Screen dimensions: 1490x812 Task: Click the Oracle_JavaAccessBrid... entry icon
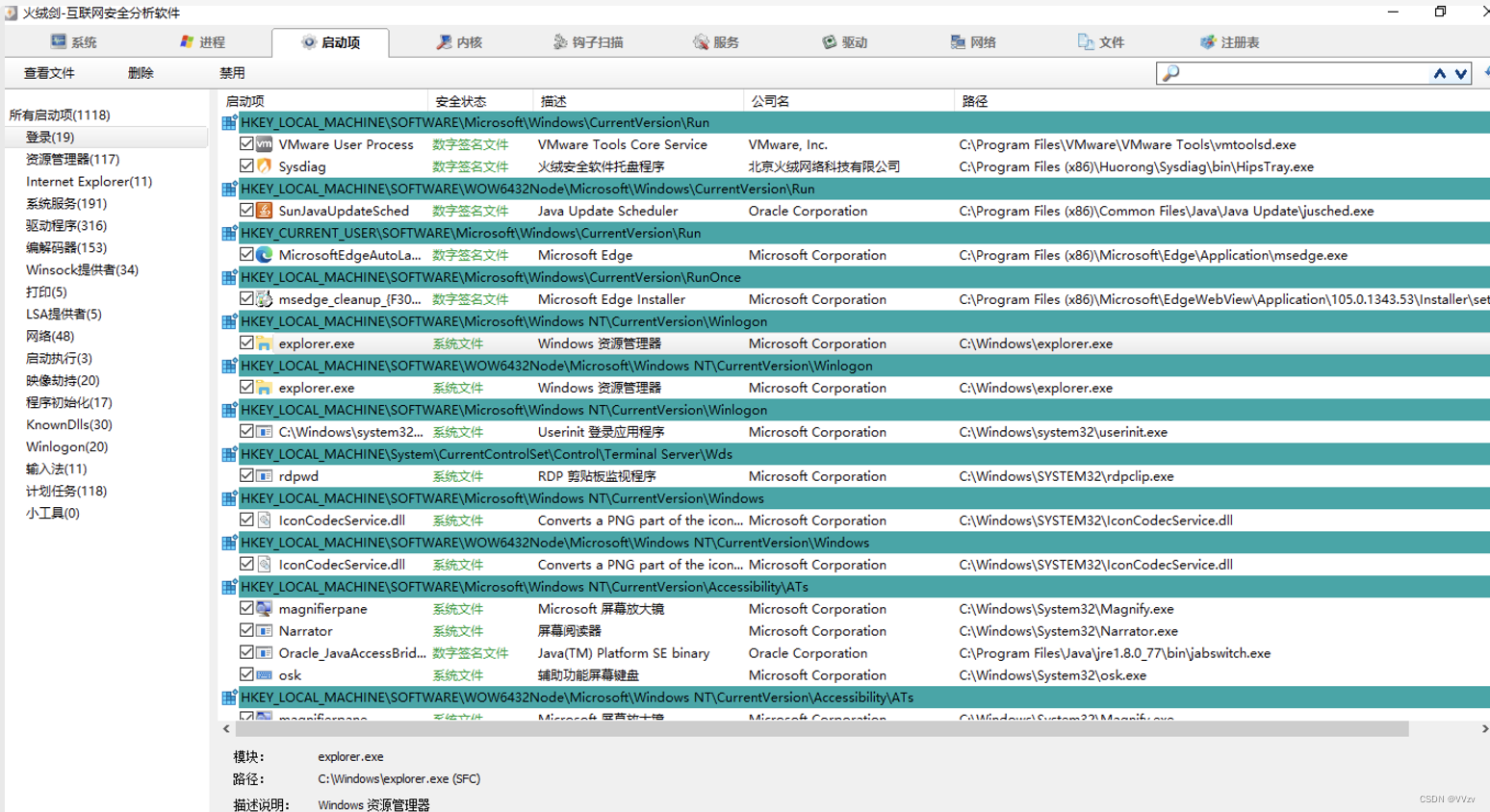(x=264, y=653)
